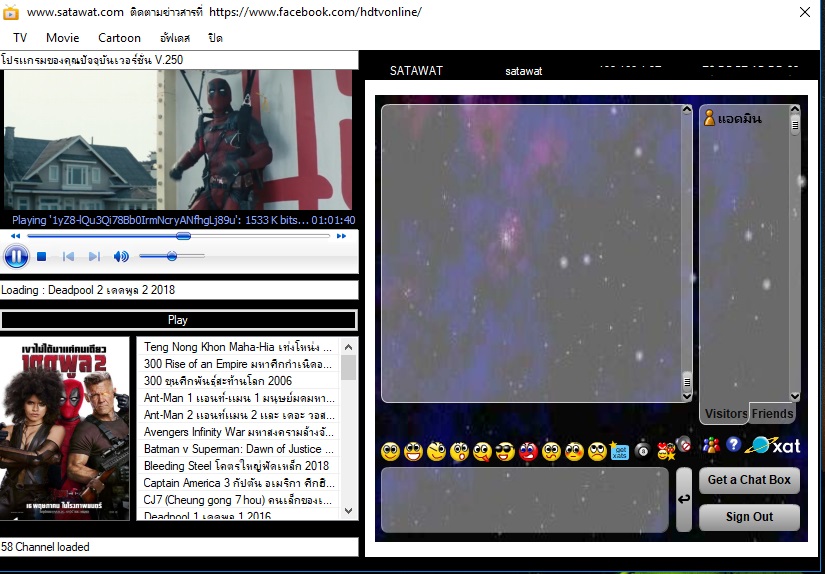825x574 pixels.
Task: Go to previous track in player
Action: click(x=68, y=257)
